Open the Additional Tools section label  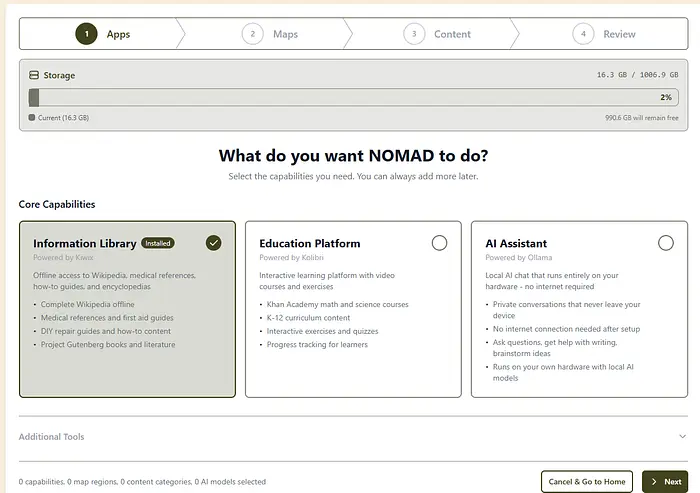pyautogui.click(x=52, y=437)
